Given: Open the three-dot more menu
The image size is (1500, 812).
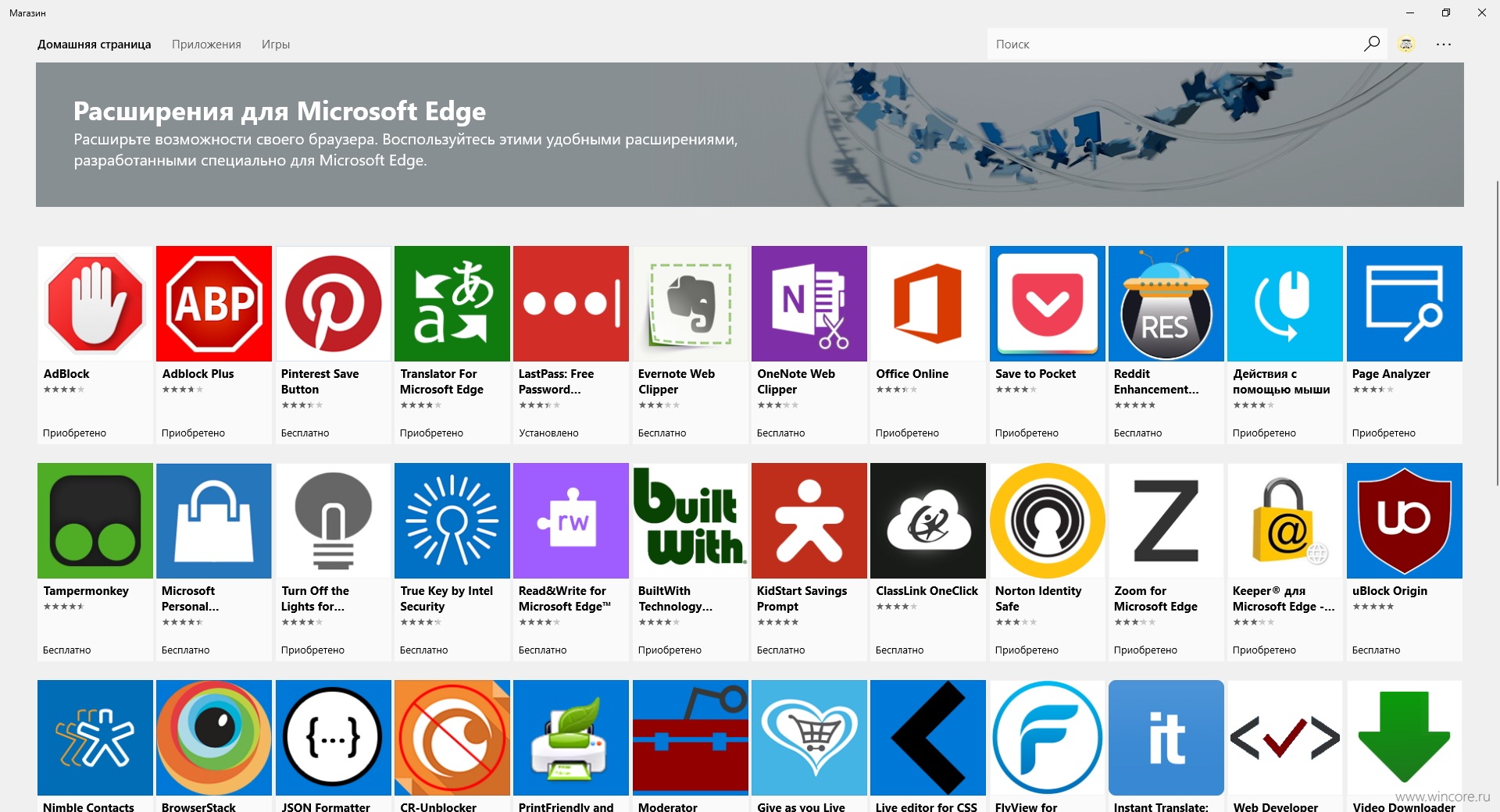Looking at the screenshot, I should (x=1444, y=45).
